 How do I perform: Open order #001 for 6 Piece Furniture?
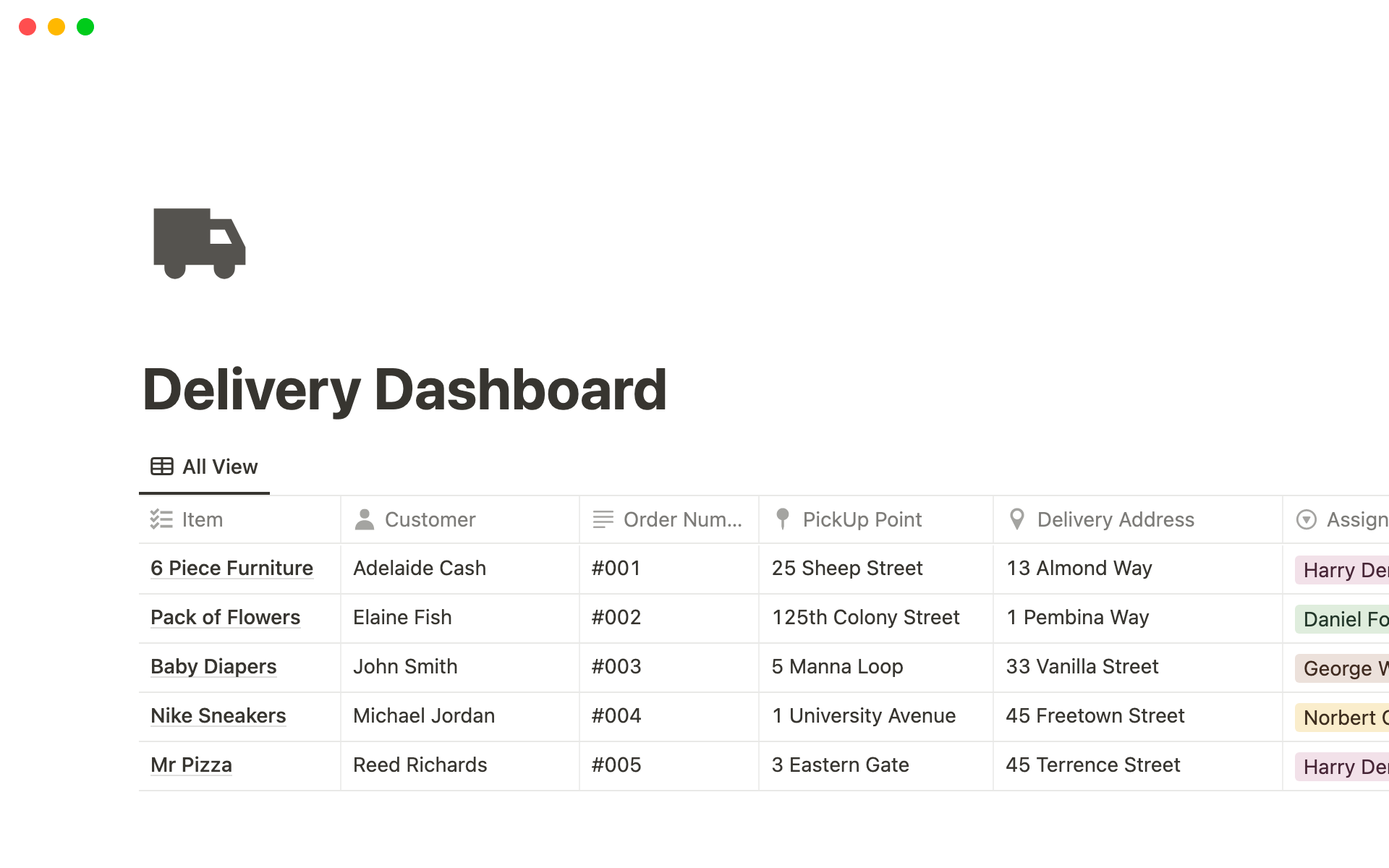coord(232,568)
